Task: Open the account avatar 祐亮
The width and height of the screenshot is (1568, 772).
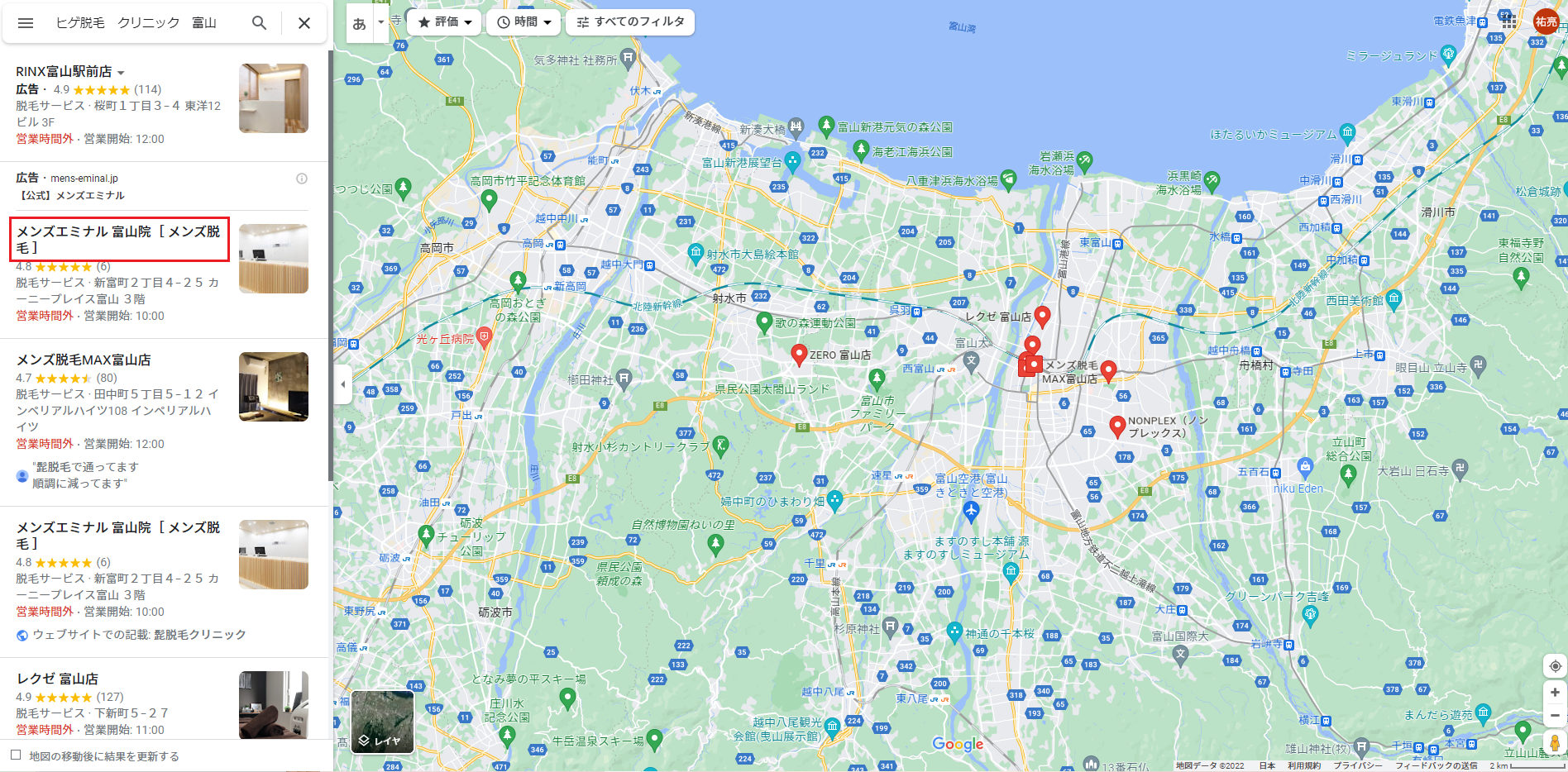Action: [x=1546, y=22]
